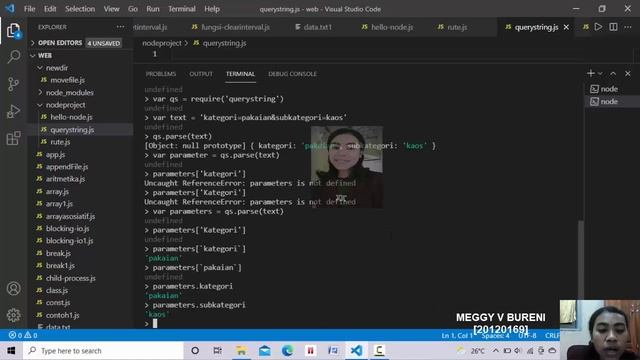Open the Mail app on taskbar
Viewport: 640px width, 360px height.
click(x=264, y=351)
